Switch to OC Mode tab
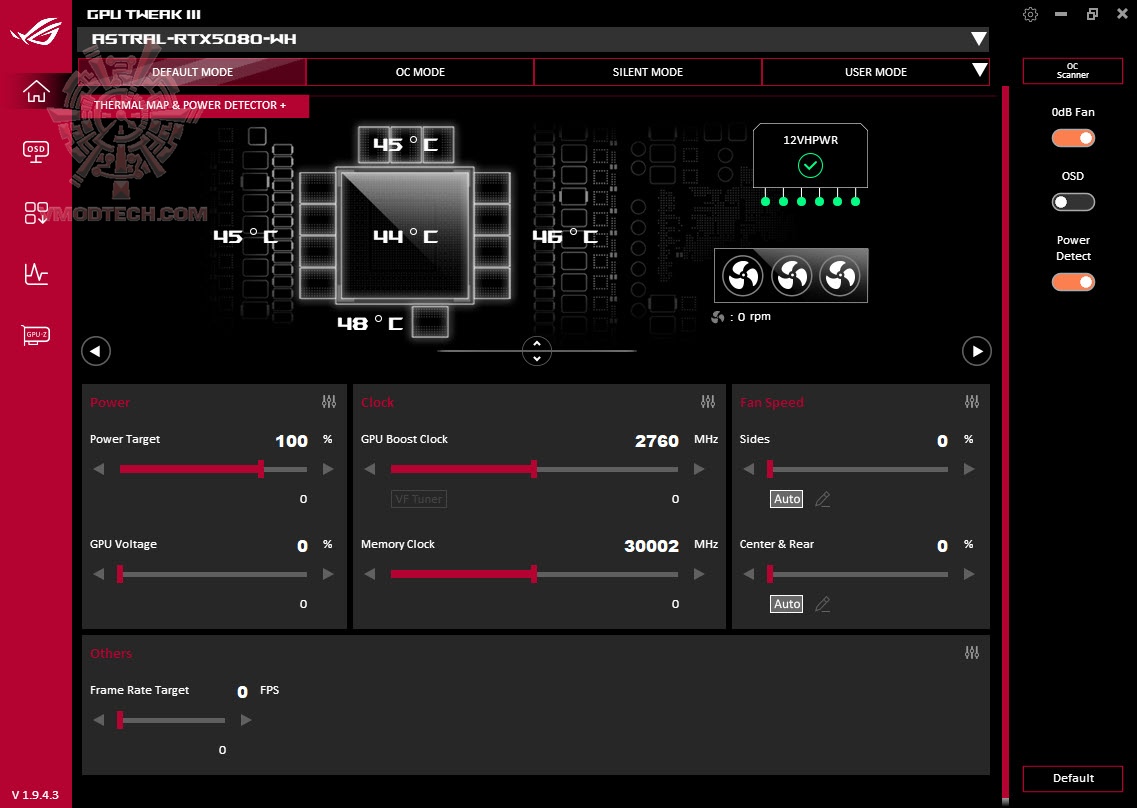1137x808 pixels. [420, 72]
